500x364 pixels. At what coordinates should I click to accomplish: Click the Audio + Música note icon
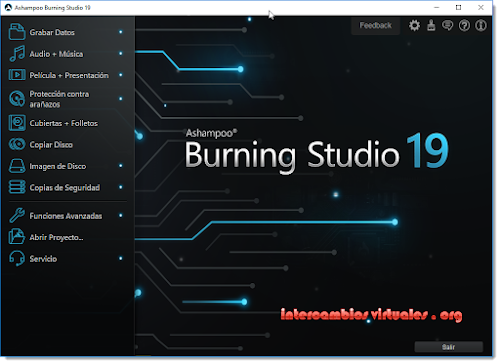(17, 54)
